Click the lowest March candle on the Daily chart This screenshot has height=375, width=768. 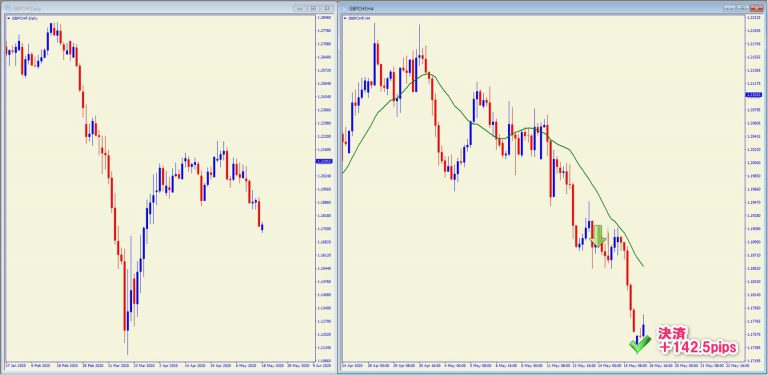tap(127, 321)
